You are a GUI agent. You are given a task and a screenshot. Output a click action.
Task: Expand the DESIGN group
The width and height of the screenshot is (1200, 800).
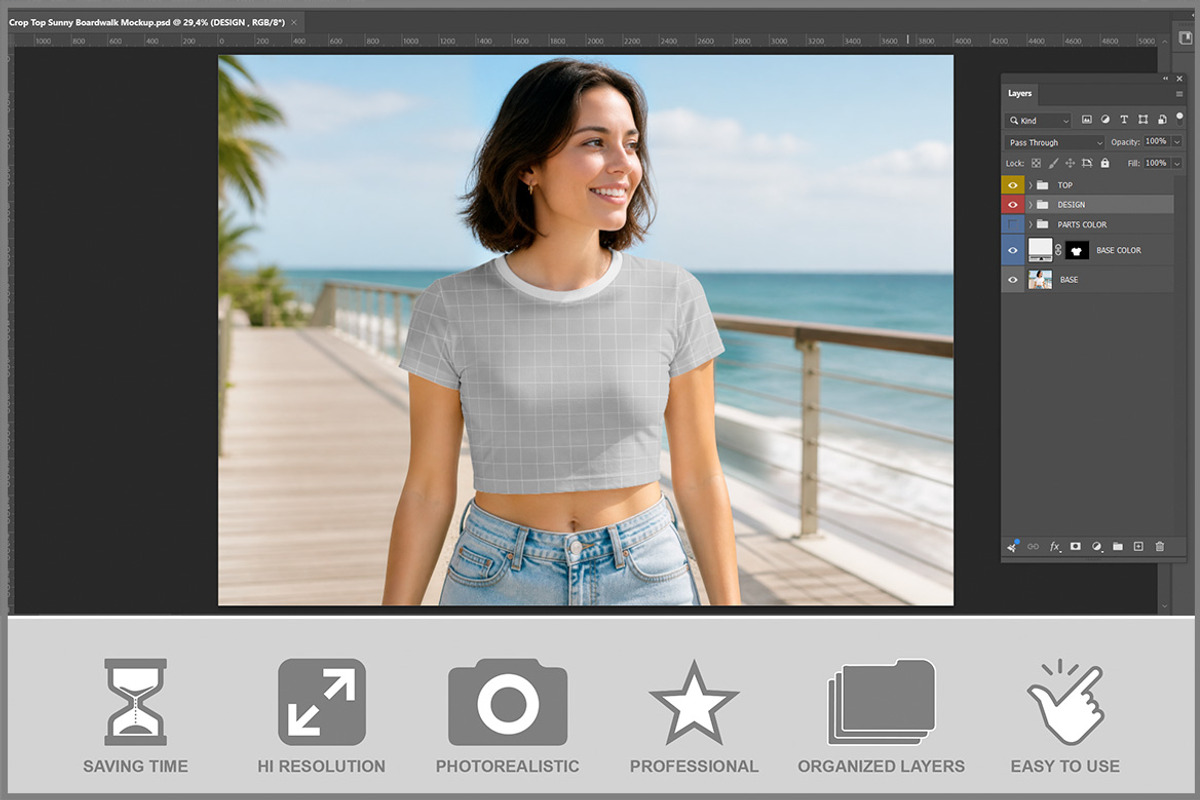pyautogui.click(x=1031, y=205)
